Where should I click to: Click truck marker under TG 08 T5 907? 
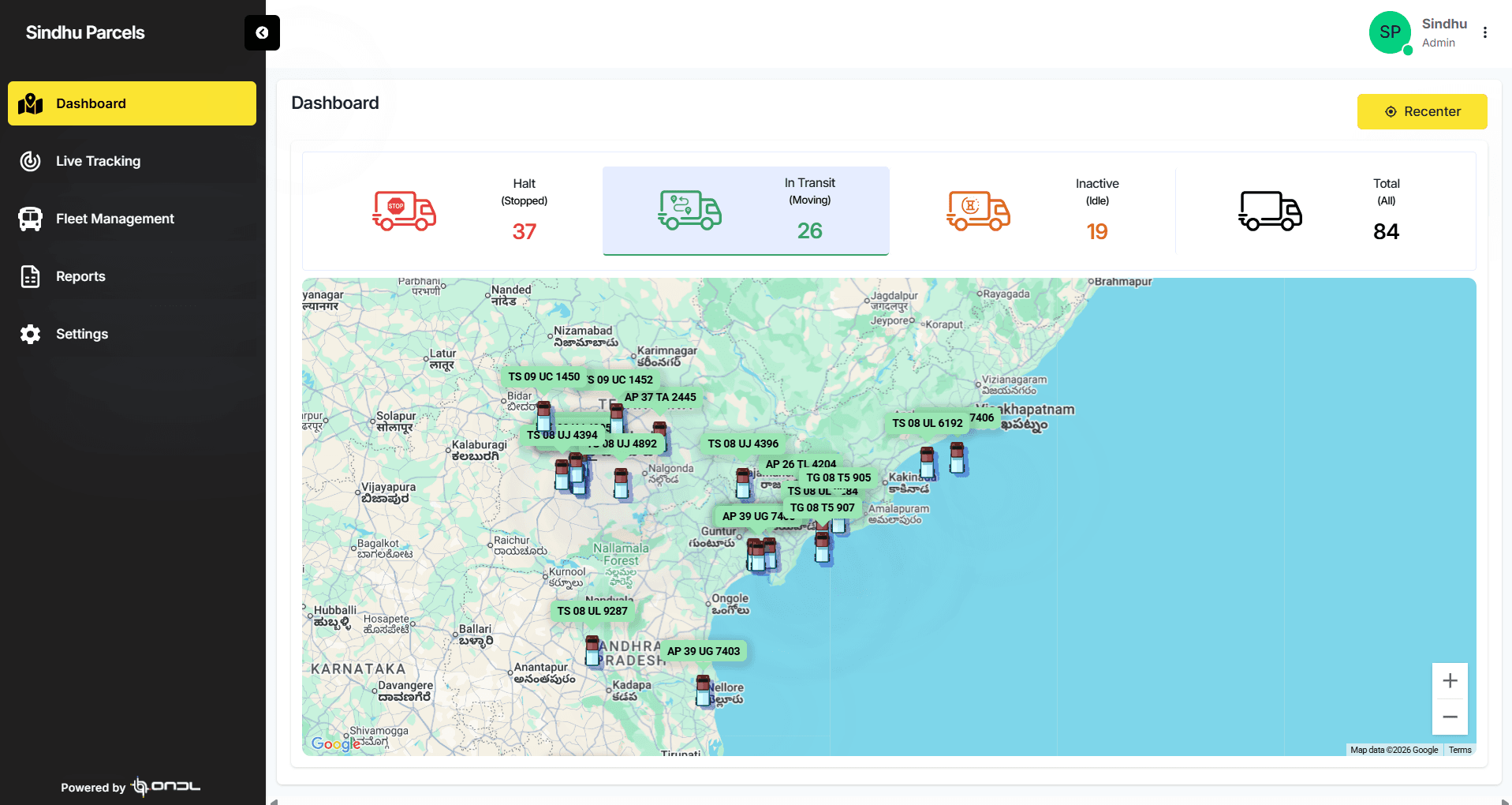point(822,546)
